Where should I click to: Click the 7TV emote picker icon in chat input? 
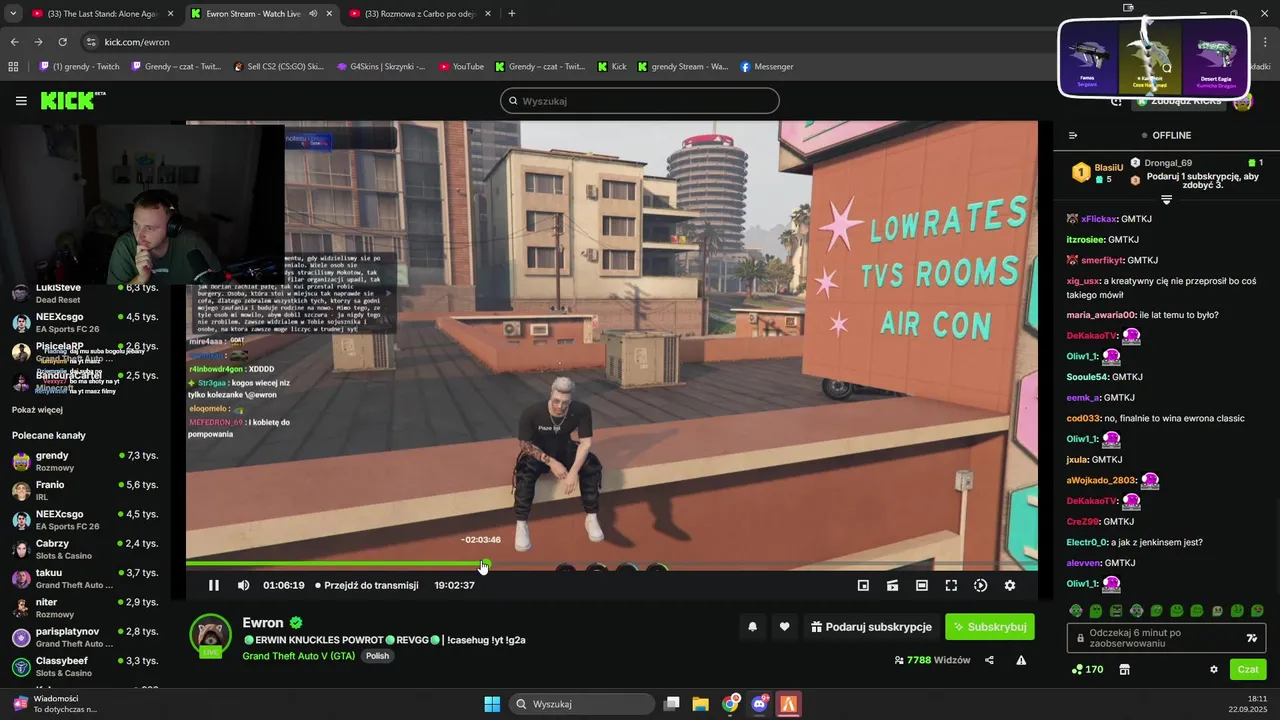coord(1251,638)
